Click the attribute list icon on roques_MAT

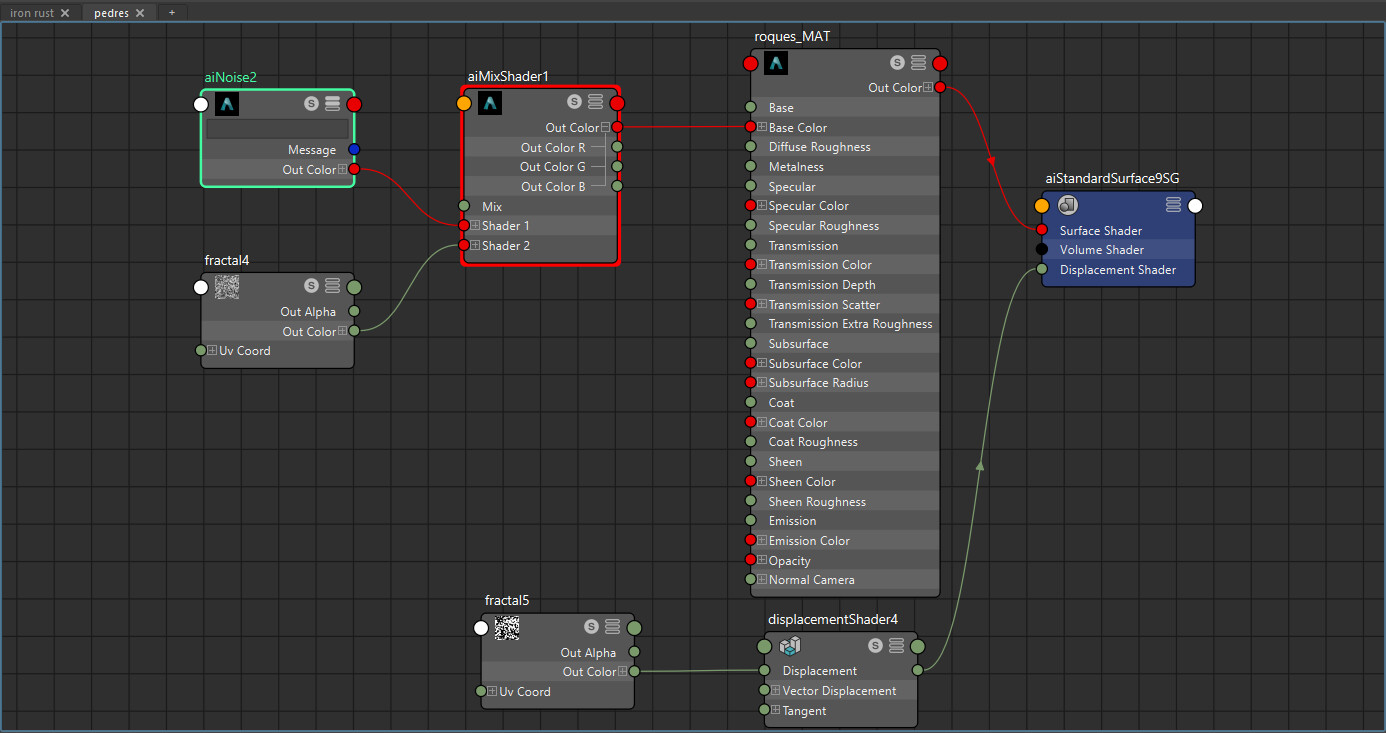click(x=918, y=62)
